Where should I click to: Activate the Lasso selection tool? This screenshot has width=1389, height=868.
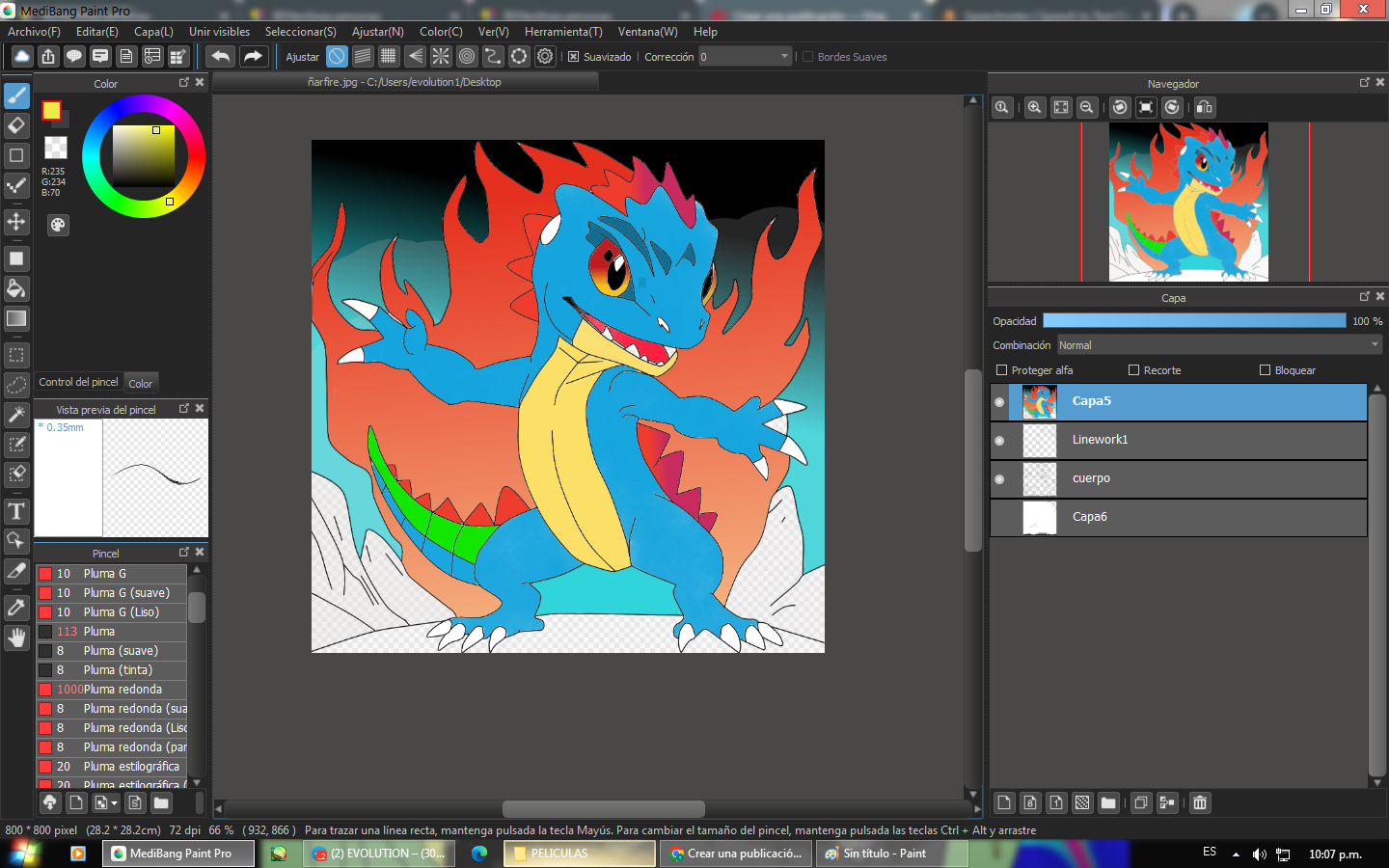coord(16,385)
